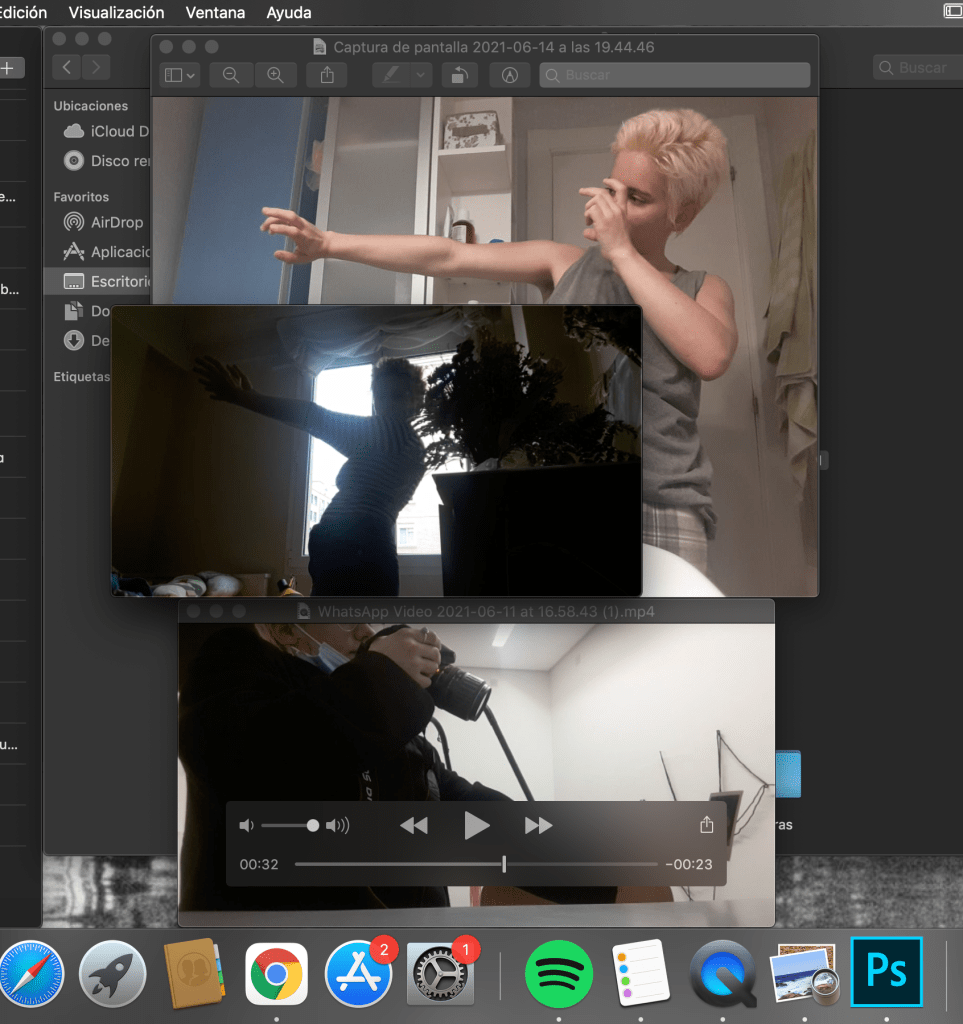Select AirDrop in the Finder sidebar
This screenshot has width=963, height=1024.
pyautogui.click(x=116, y=223)
